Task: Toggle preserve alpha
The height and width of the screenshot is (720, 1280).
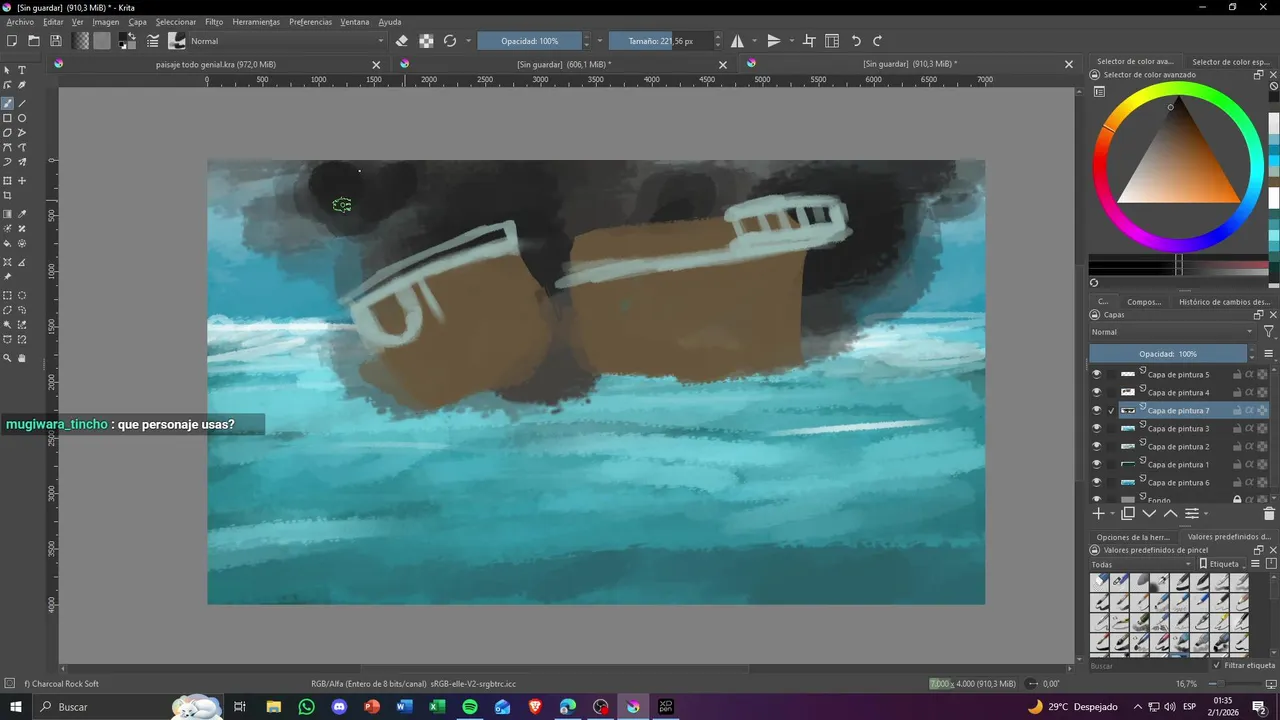Action: click(426, 41)
